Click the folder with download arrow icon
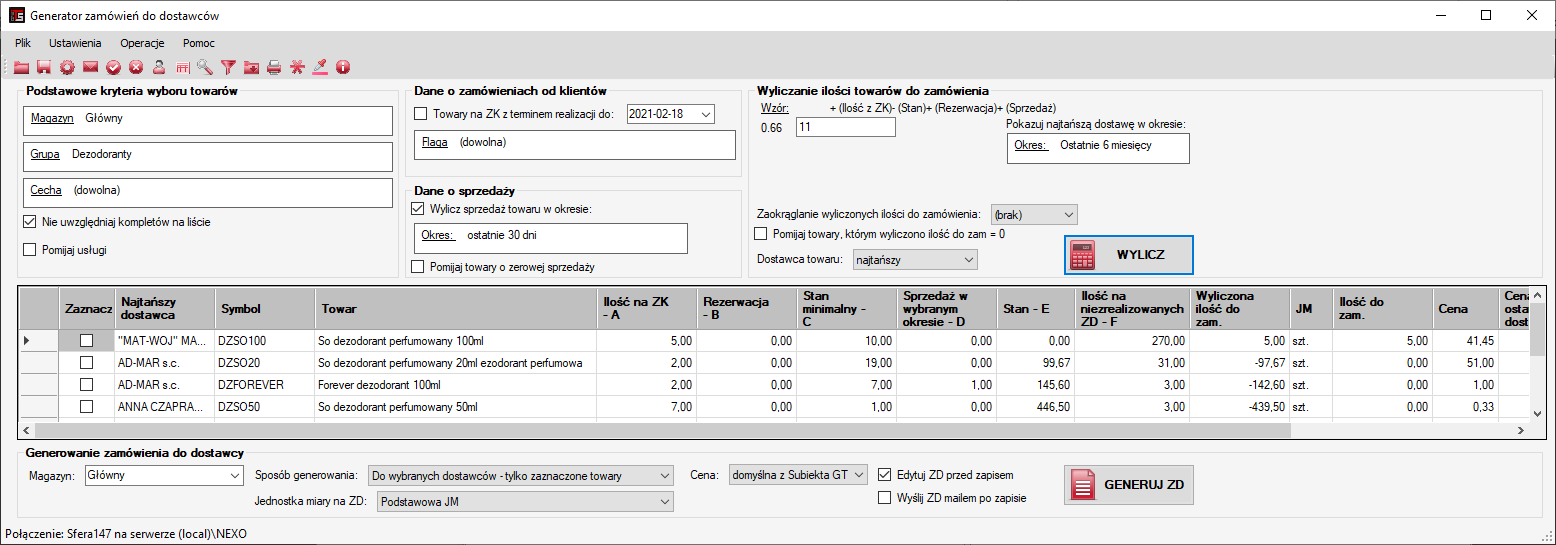 coord(251,67)
